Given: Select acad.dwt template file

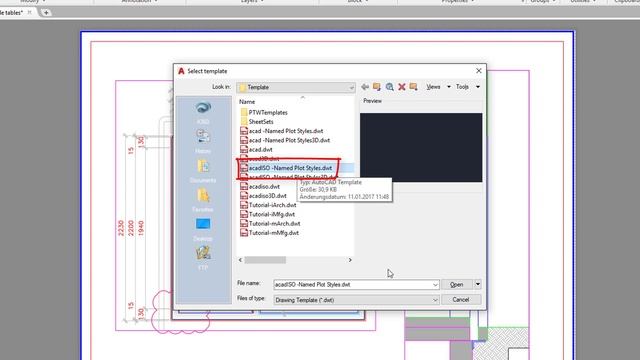Looking at the screenshot, I should [256, 149].
